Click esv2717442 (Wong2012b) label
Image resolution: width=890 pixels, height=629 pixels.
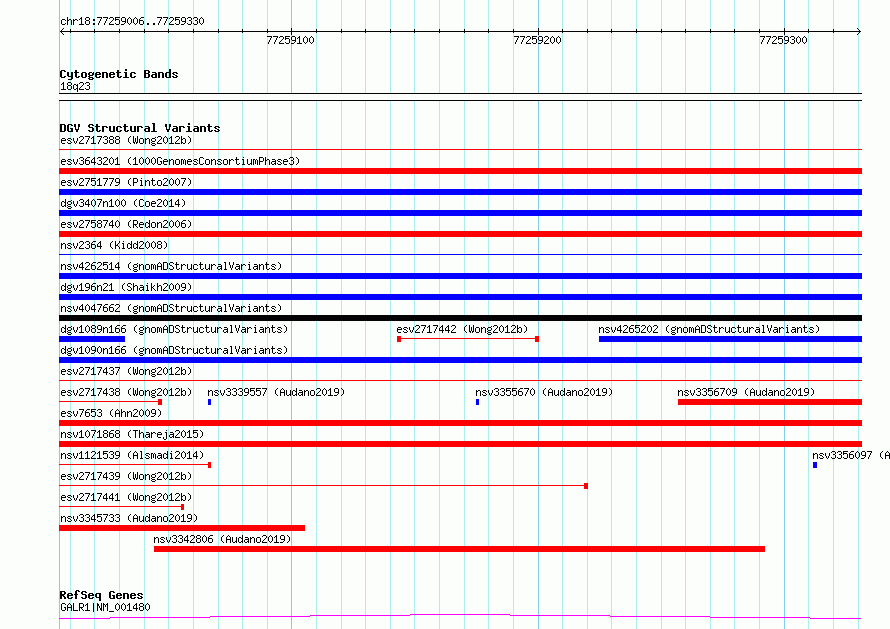[462, 329]
